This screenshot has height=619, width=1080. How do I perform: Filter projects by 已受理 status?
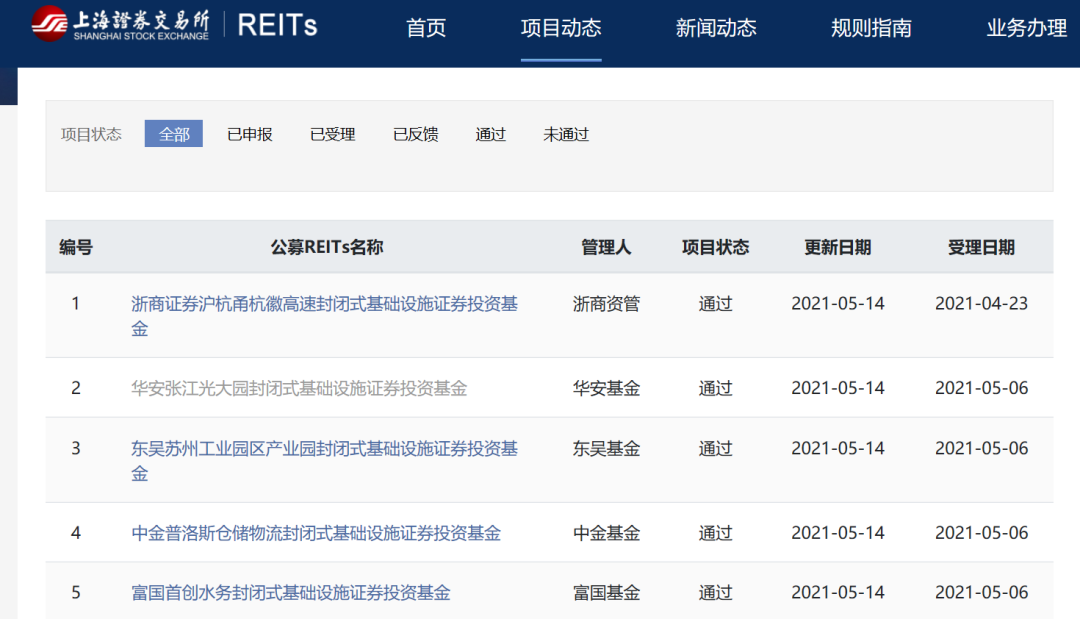[x=333, y=134]
